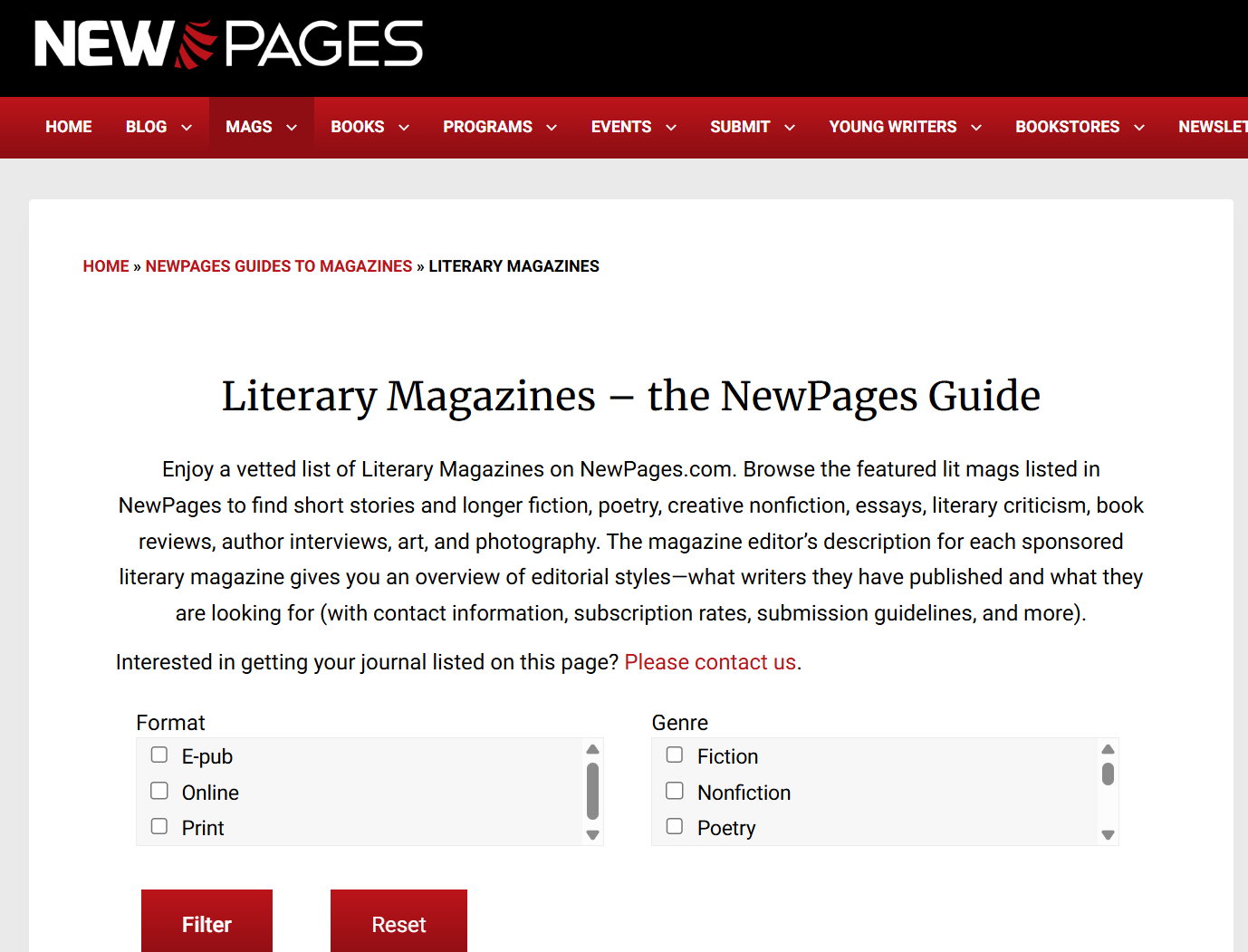
Task: Open the Events menu item
Action: [621, 127]
